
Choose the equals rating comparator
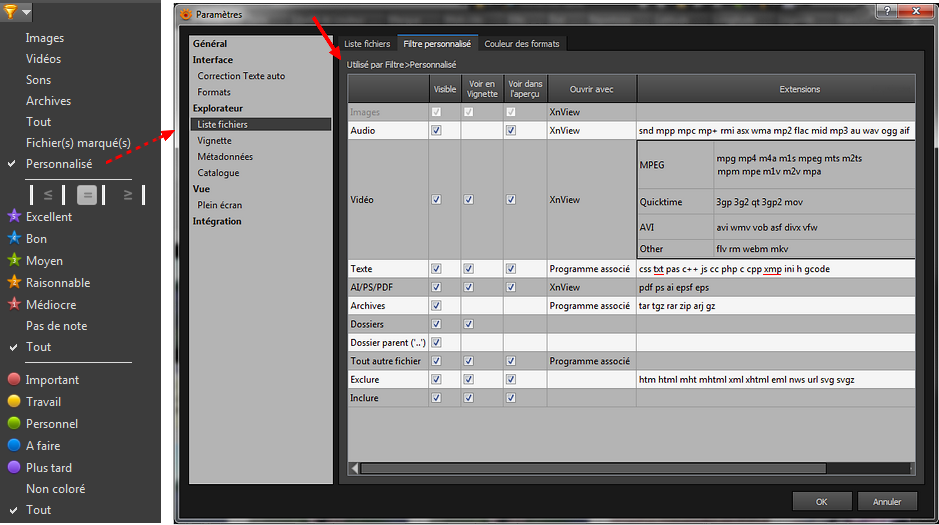pyautogui.click(x=87, y=195)
